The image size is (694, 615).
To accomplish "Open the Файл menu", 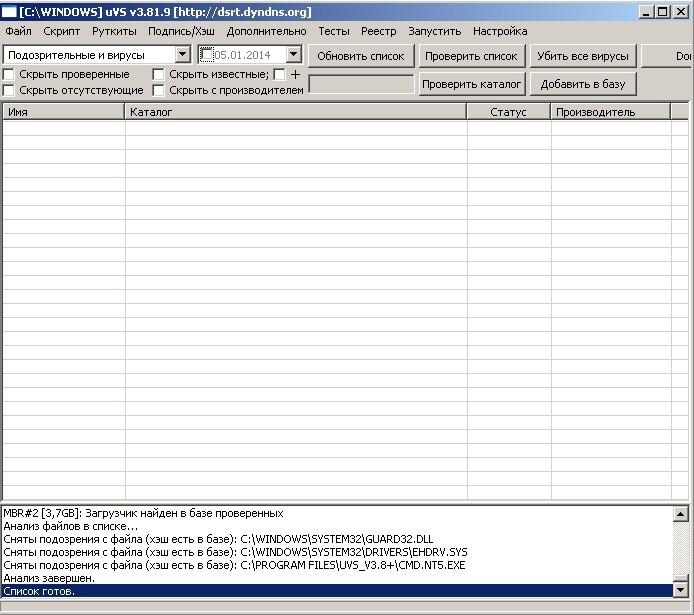I will [18, 31].
